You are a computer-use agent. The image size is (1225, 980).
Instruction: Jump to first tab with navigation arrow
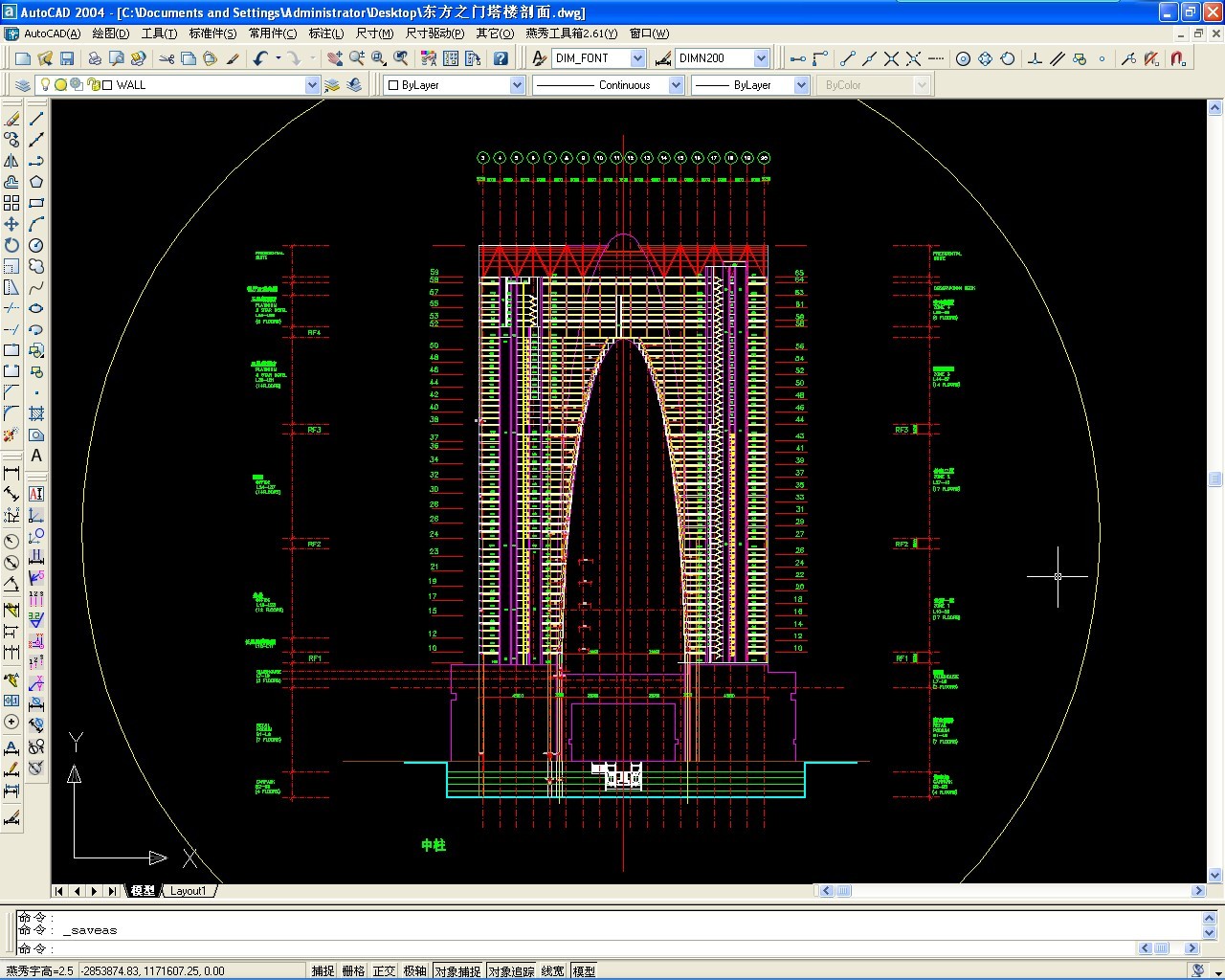(59, 891)
